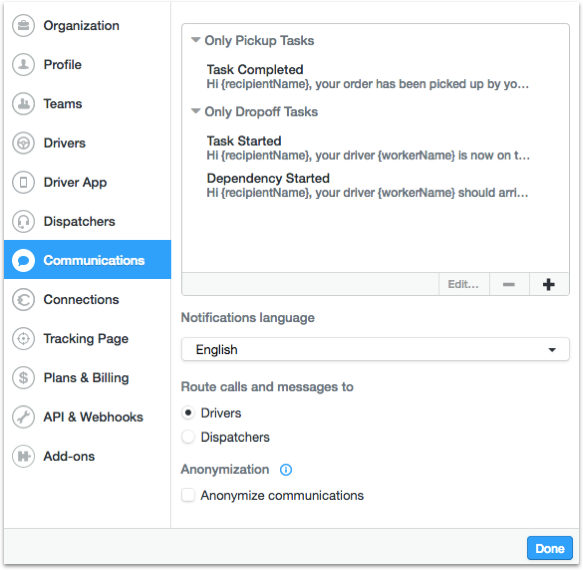Add a notification with plus button
583x570 pixels.
tap(549, 284)
